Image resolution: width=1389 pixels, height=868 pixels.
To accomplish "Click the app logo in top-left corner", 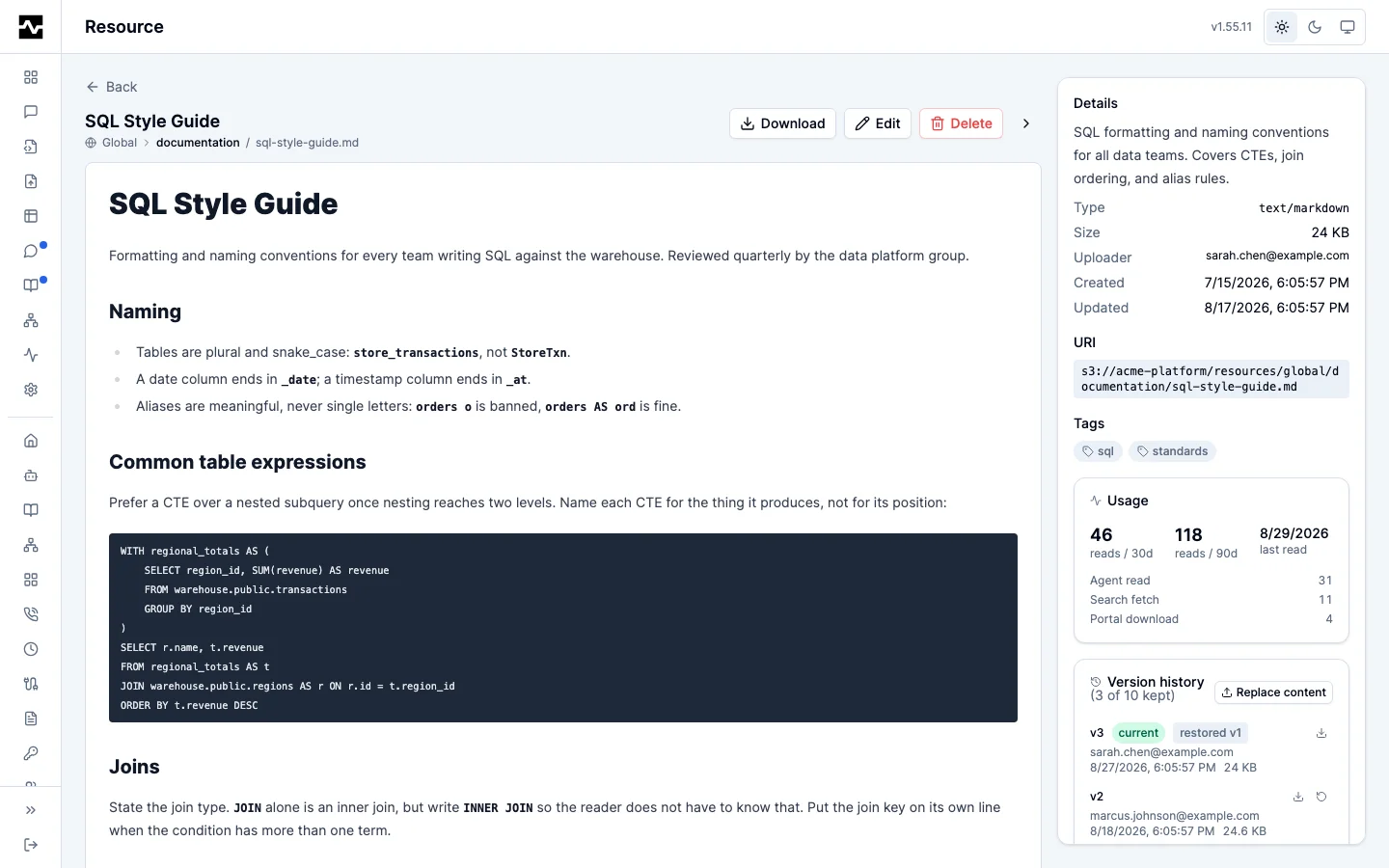I will tap(31, 27).
